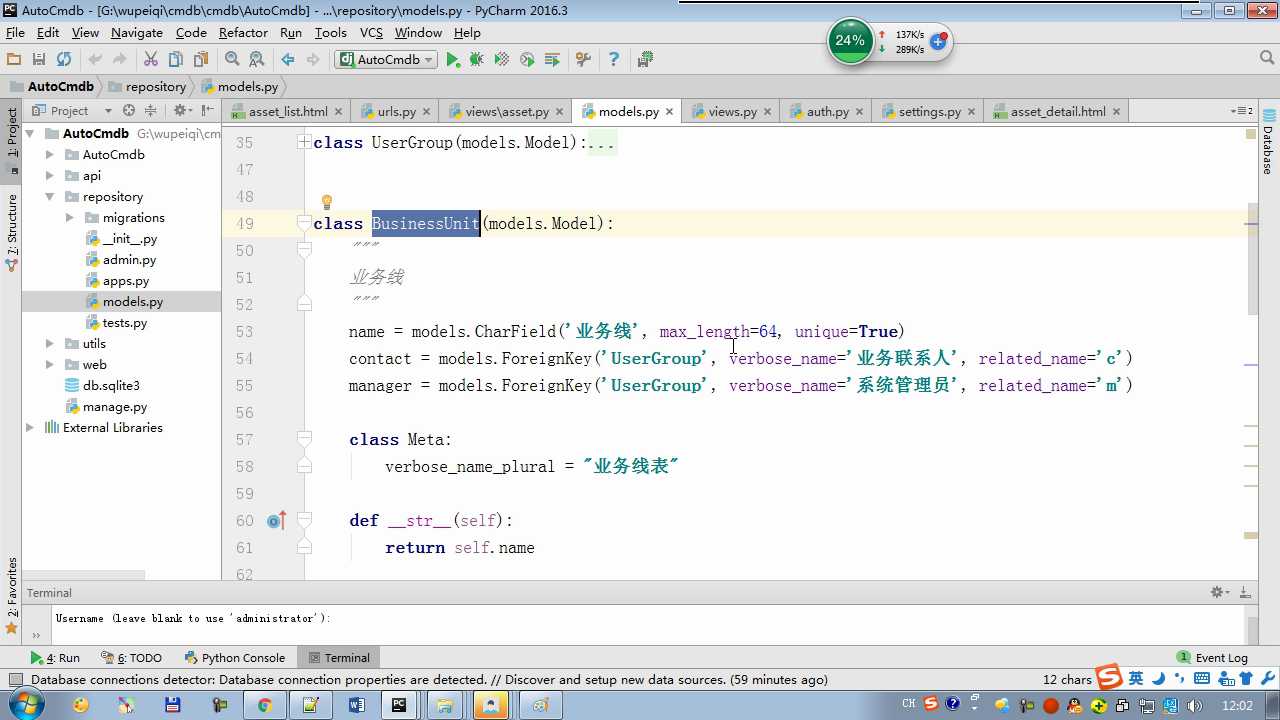Open Project panel gear settings

click(x=181, y=111)
